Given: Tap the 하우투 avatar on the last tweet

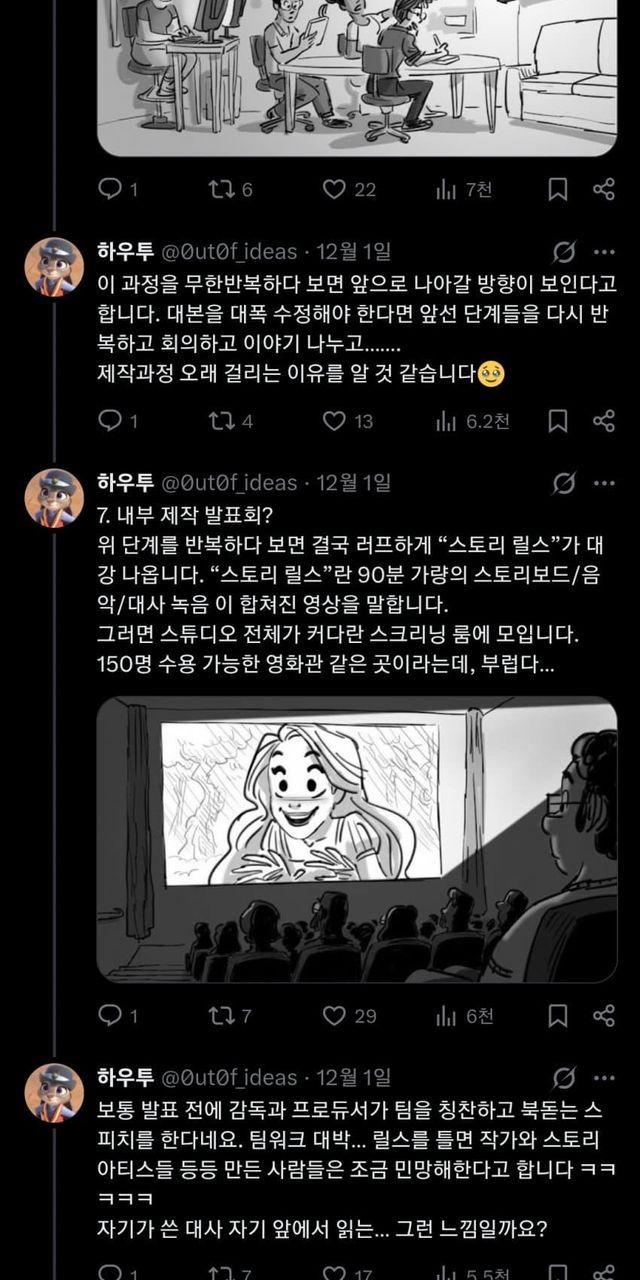Looking at the screenshot, I should [x=54, y=1093].
